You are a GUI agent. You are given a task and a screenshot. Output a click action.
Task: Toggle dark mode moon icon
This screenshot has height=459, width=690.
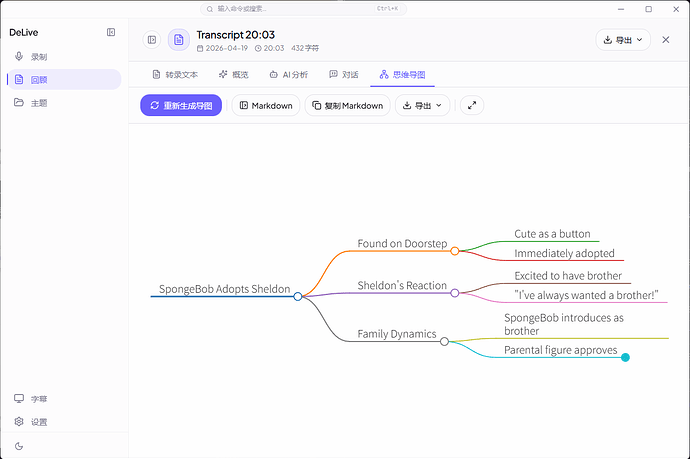click(x=19, y=446)
